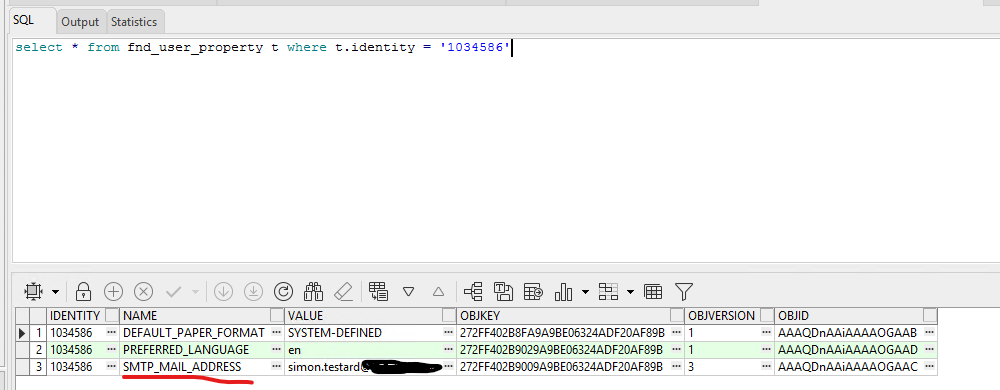
Task: Tick the box in OBJVERSION column header
Action: click(767, 315)
